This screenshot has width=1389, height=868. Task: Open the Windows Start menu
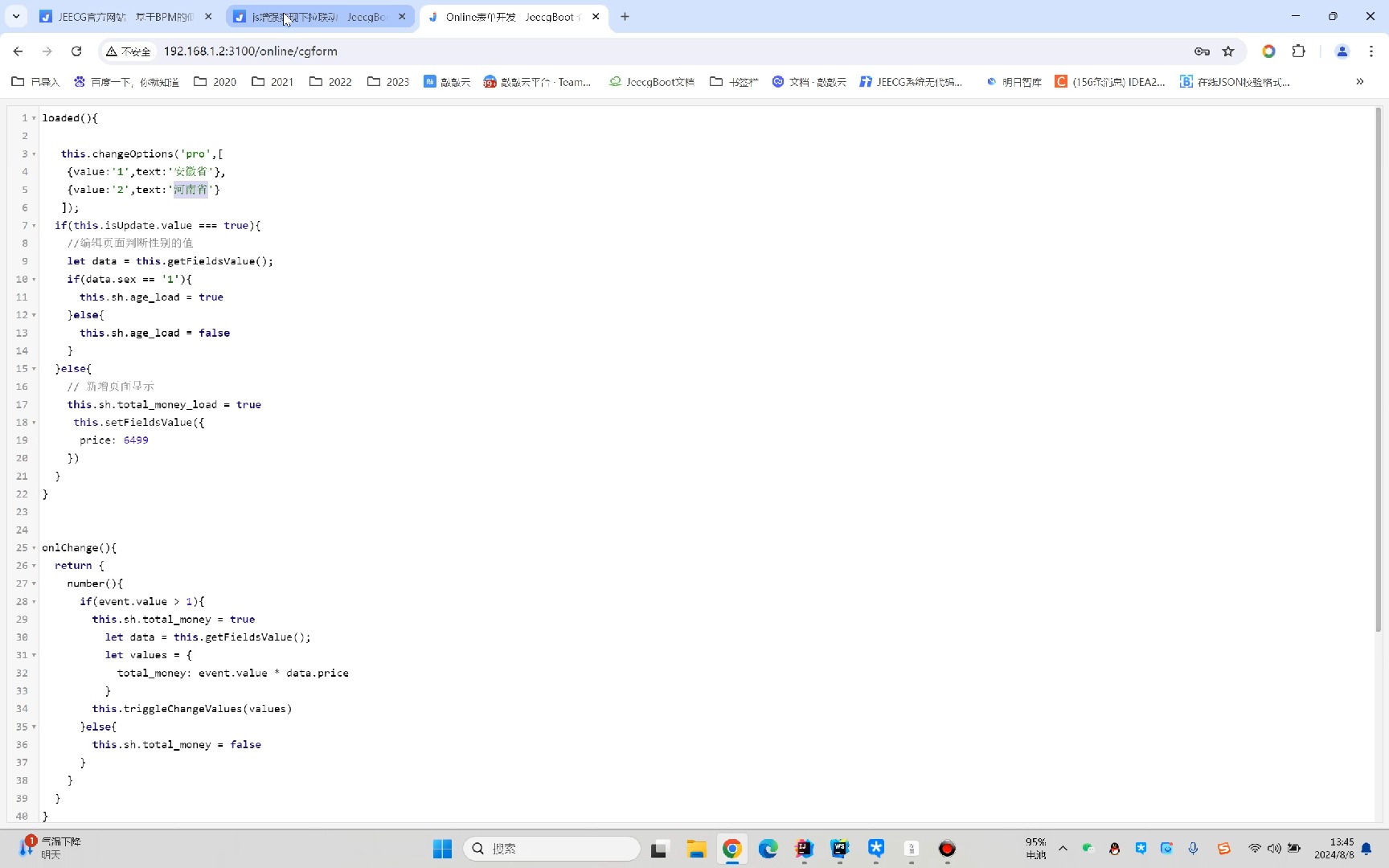442,849
